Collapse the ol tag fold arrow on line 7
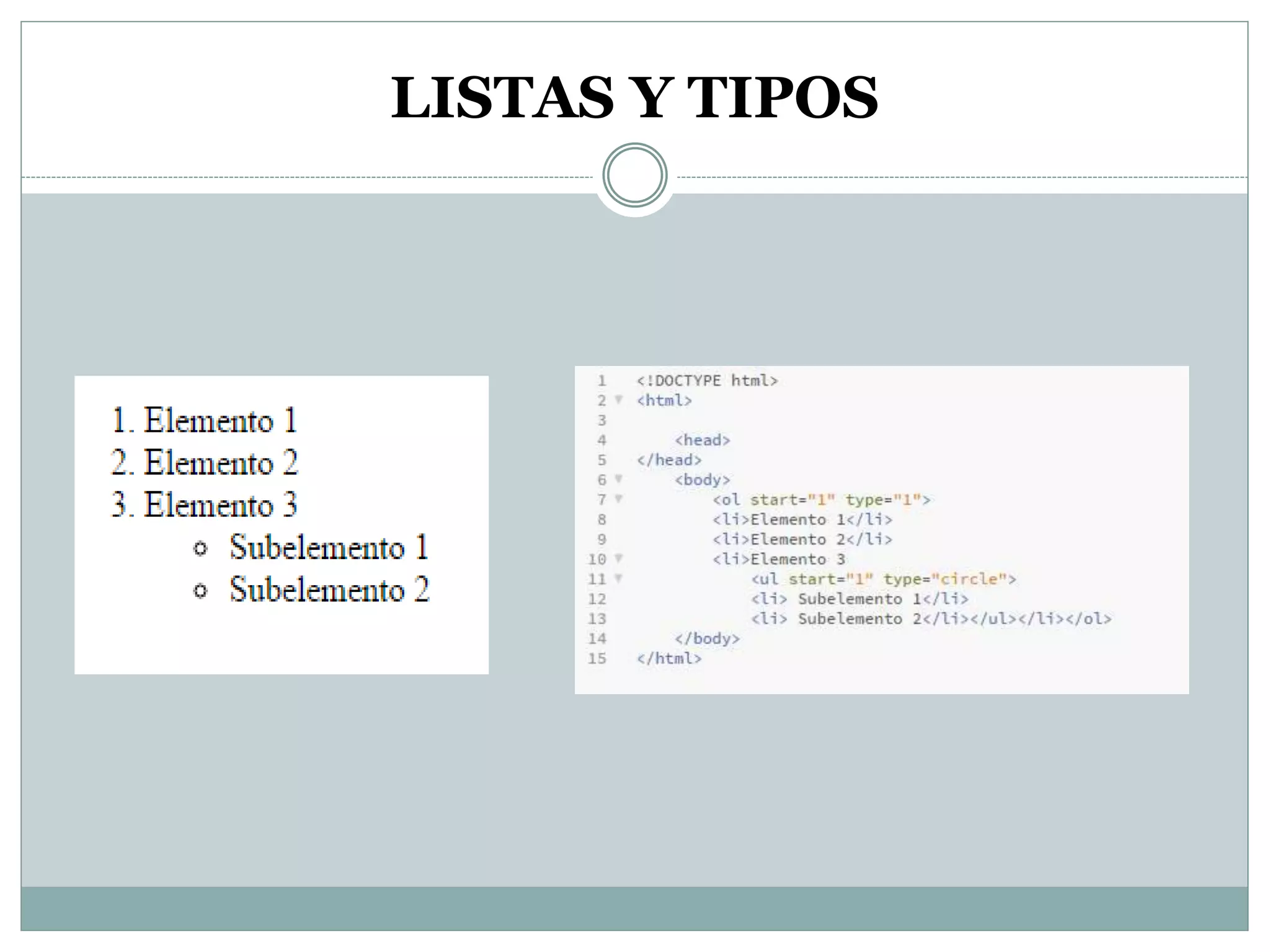Image resolution: width=1270 pixels, height=952 pixels. pos(618,499)
